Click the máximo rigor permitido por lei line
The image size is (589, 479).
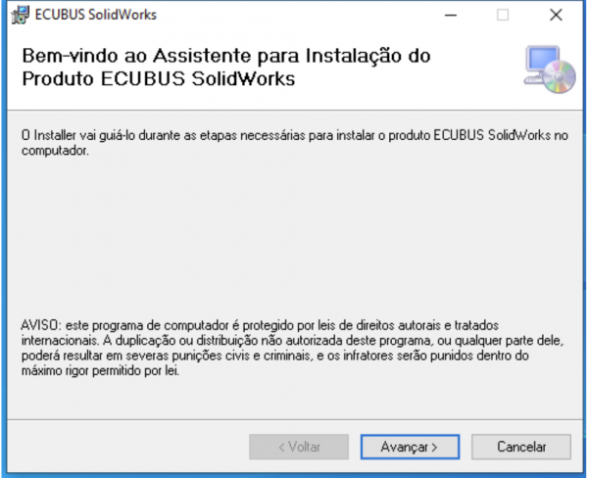[100, 371]
